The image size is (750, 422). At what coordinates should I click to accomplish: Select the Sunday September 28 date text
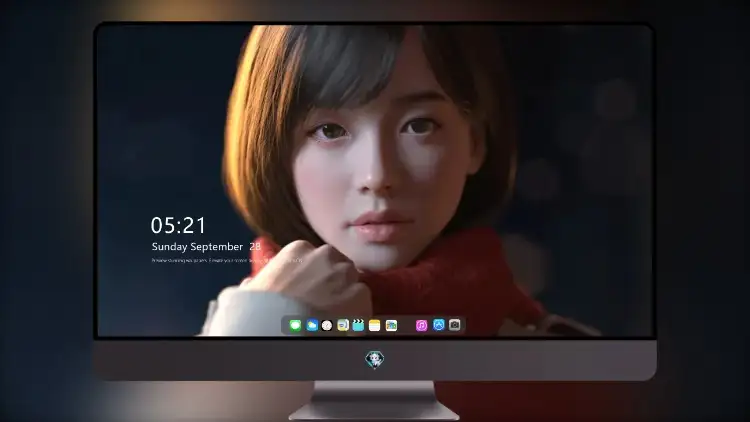206,247
